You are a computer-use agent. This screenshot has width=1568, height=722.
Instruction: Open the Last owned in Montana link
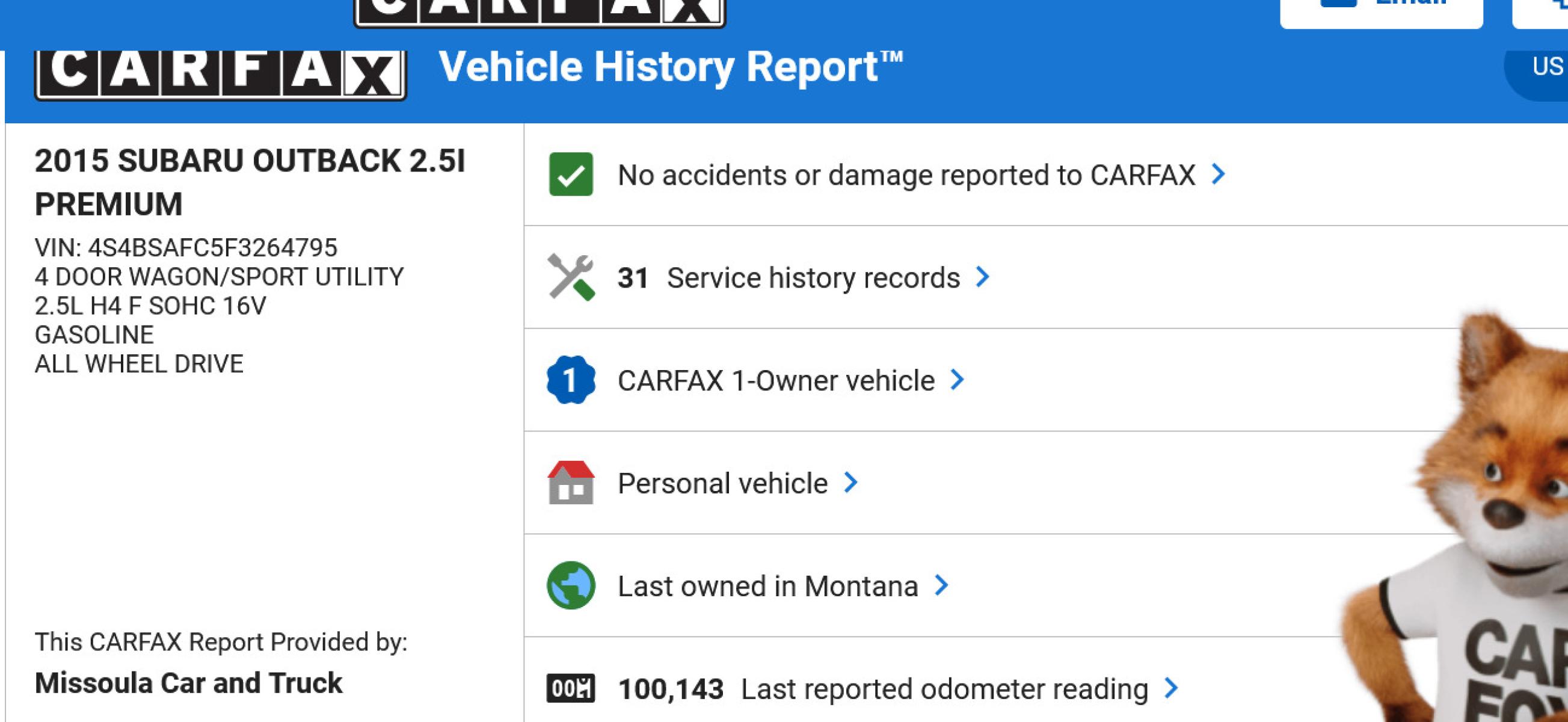767,587
